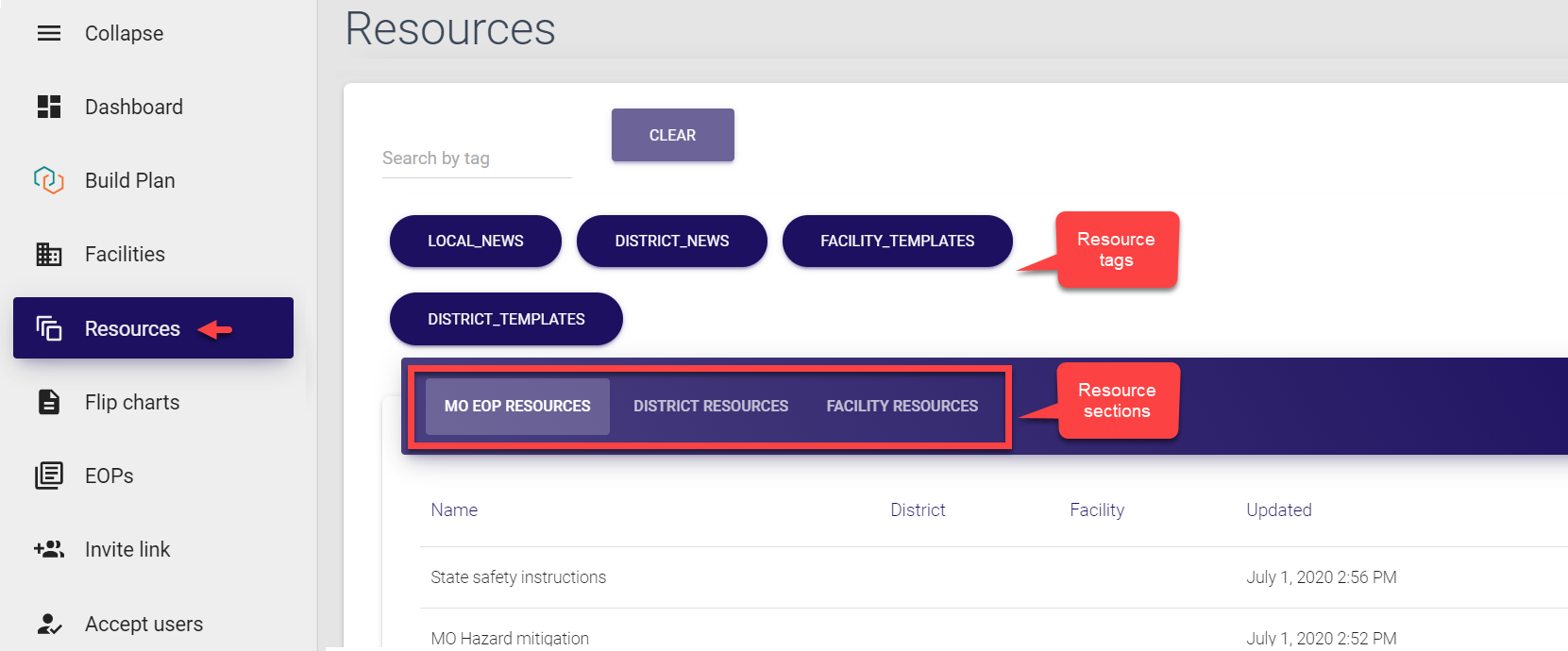The width and height of the screenshot is (1568, 651).
Task: Select the Facilities building icon
Action: 49,254
